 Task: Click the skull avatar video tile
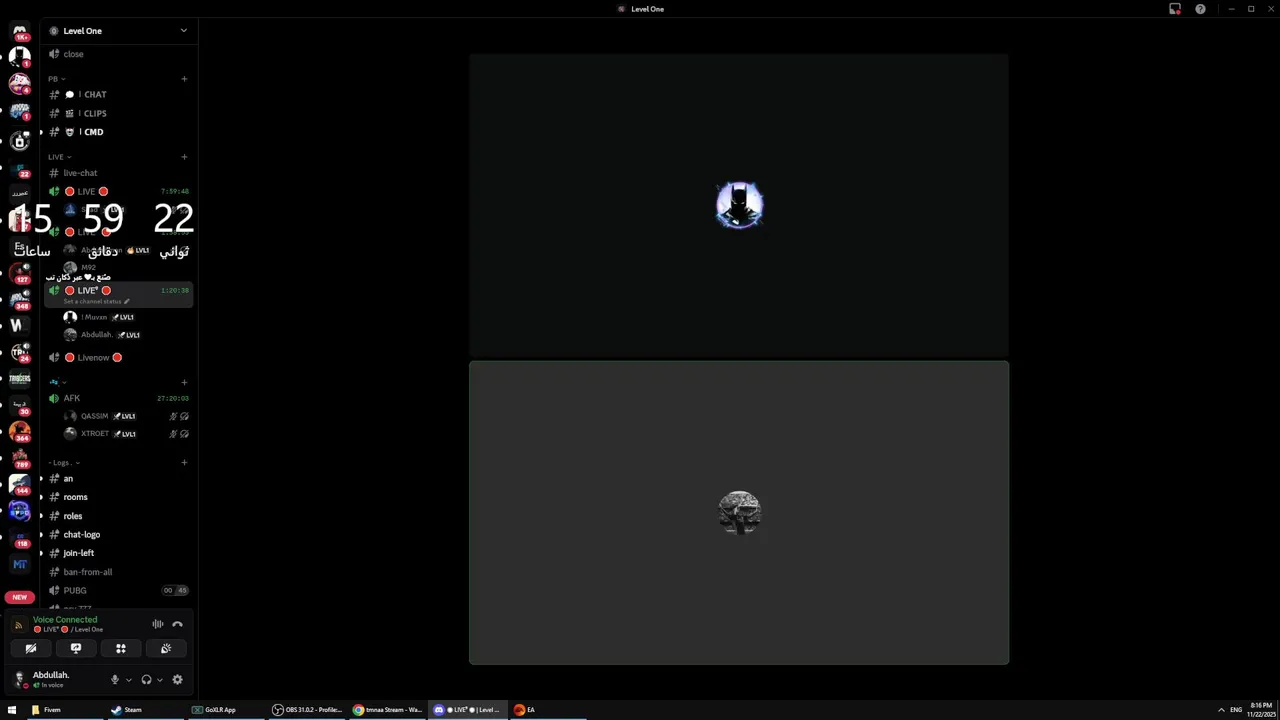739,513
